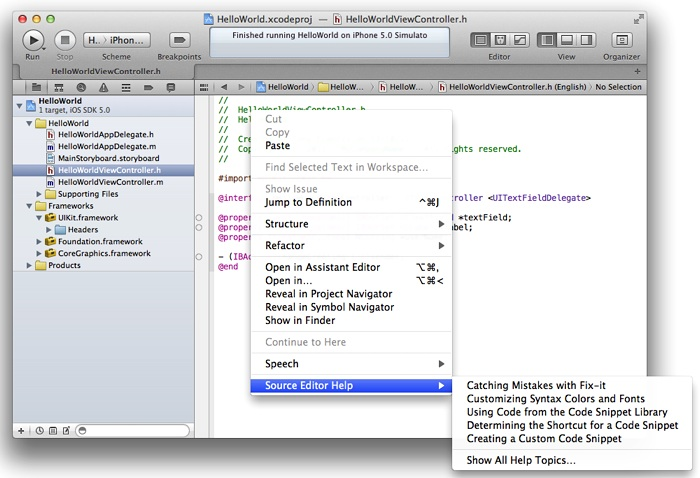Viewport: 700px width, 478px height.
Task: Open the Structure submenu
Action: 351,224
